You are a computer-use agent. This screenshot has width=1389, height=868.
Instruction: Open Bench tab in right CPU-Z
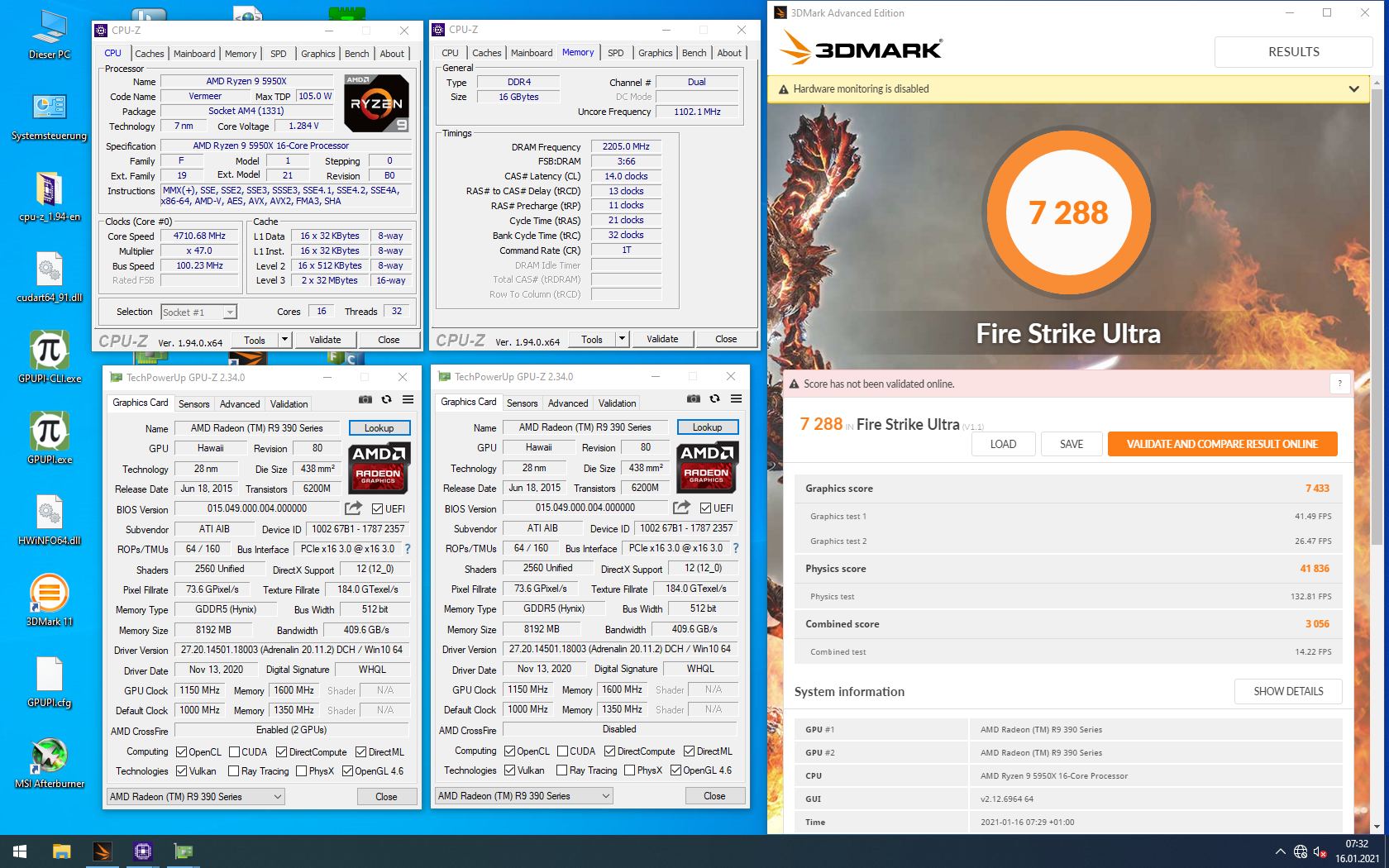click(x=694, y=53)
